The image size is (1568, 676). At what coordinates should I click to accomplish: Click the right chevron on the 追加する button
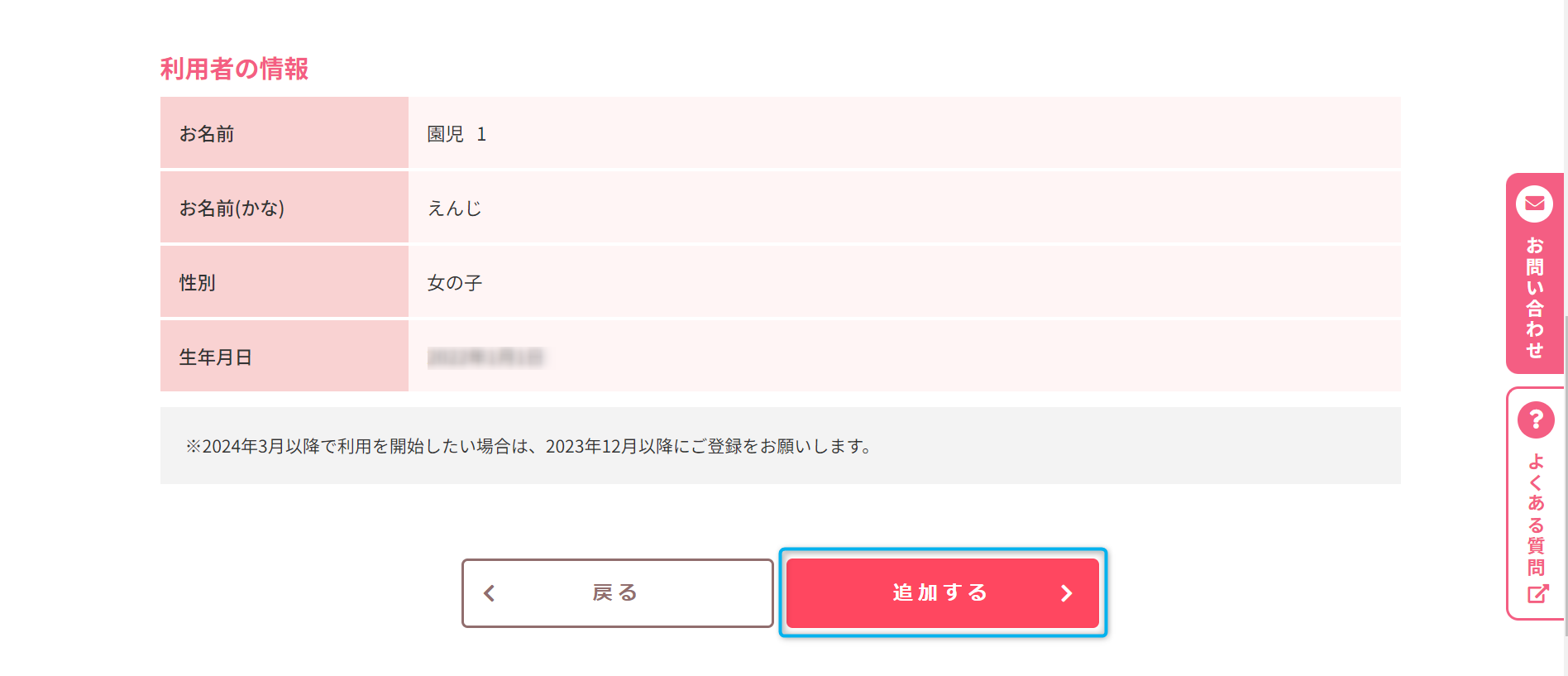click(x=1066, y=593)
